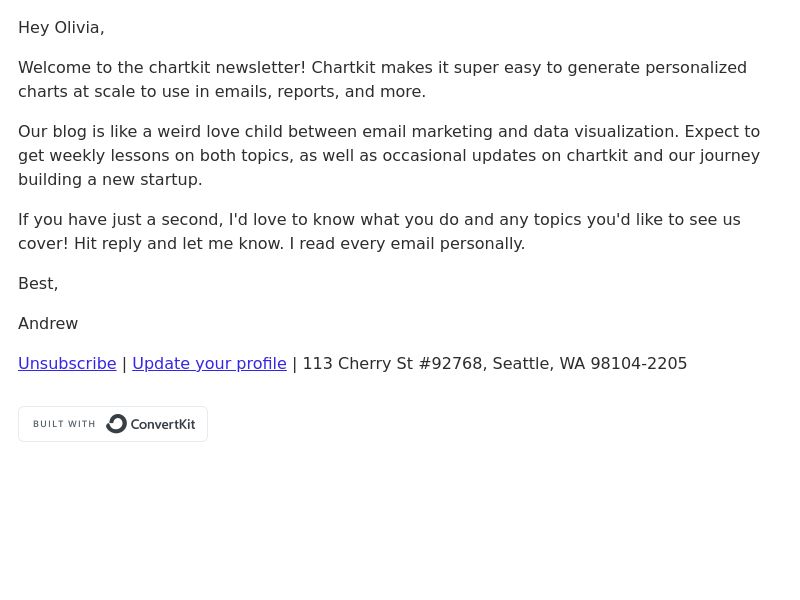Open the Update your profile link

(209, 363)
